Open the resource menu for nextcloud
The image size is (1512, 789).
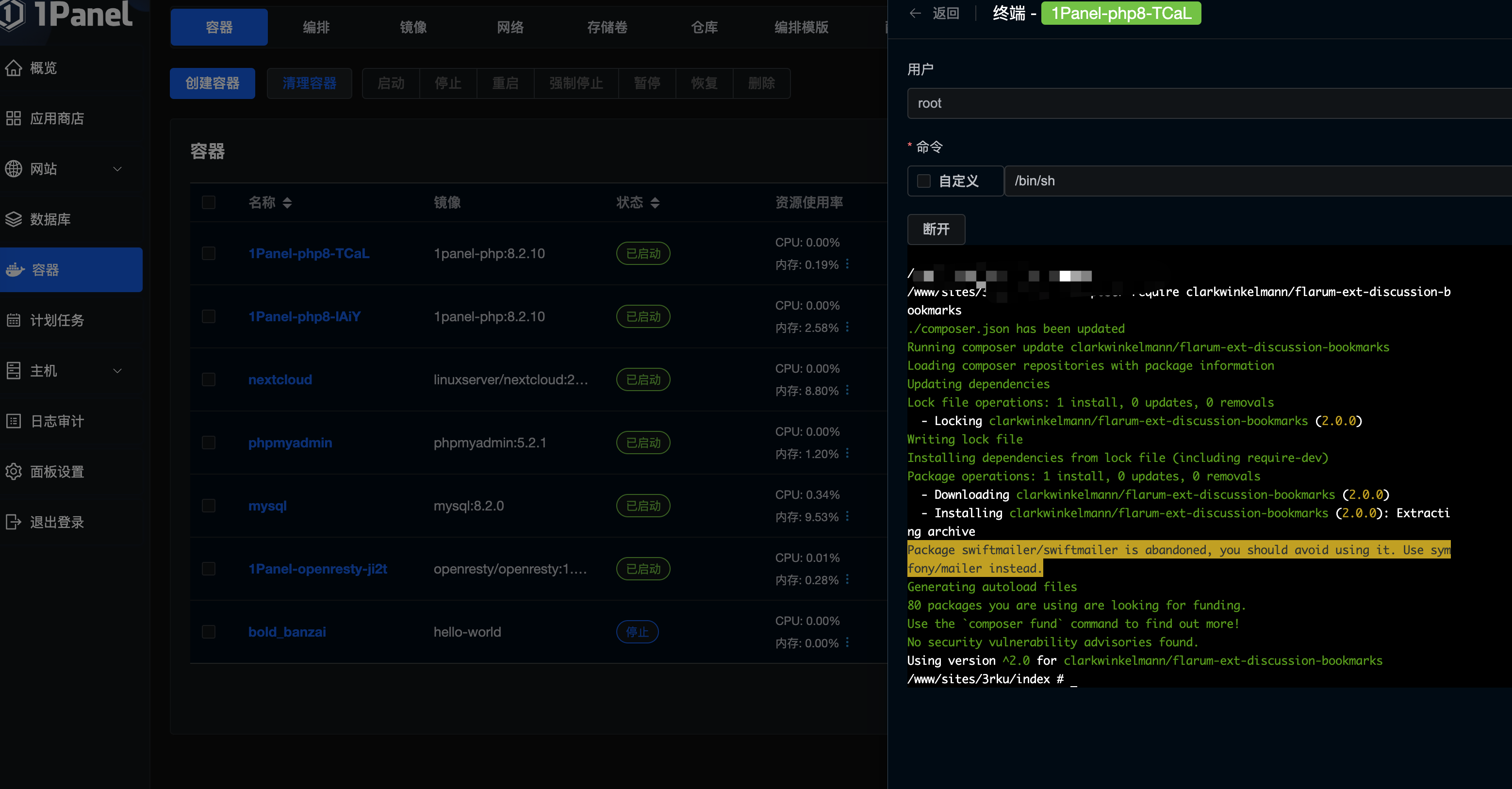point(847,391)
